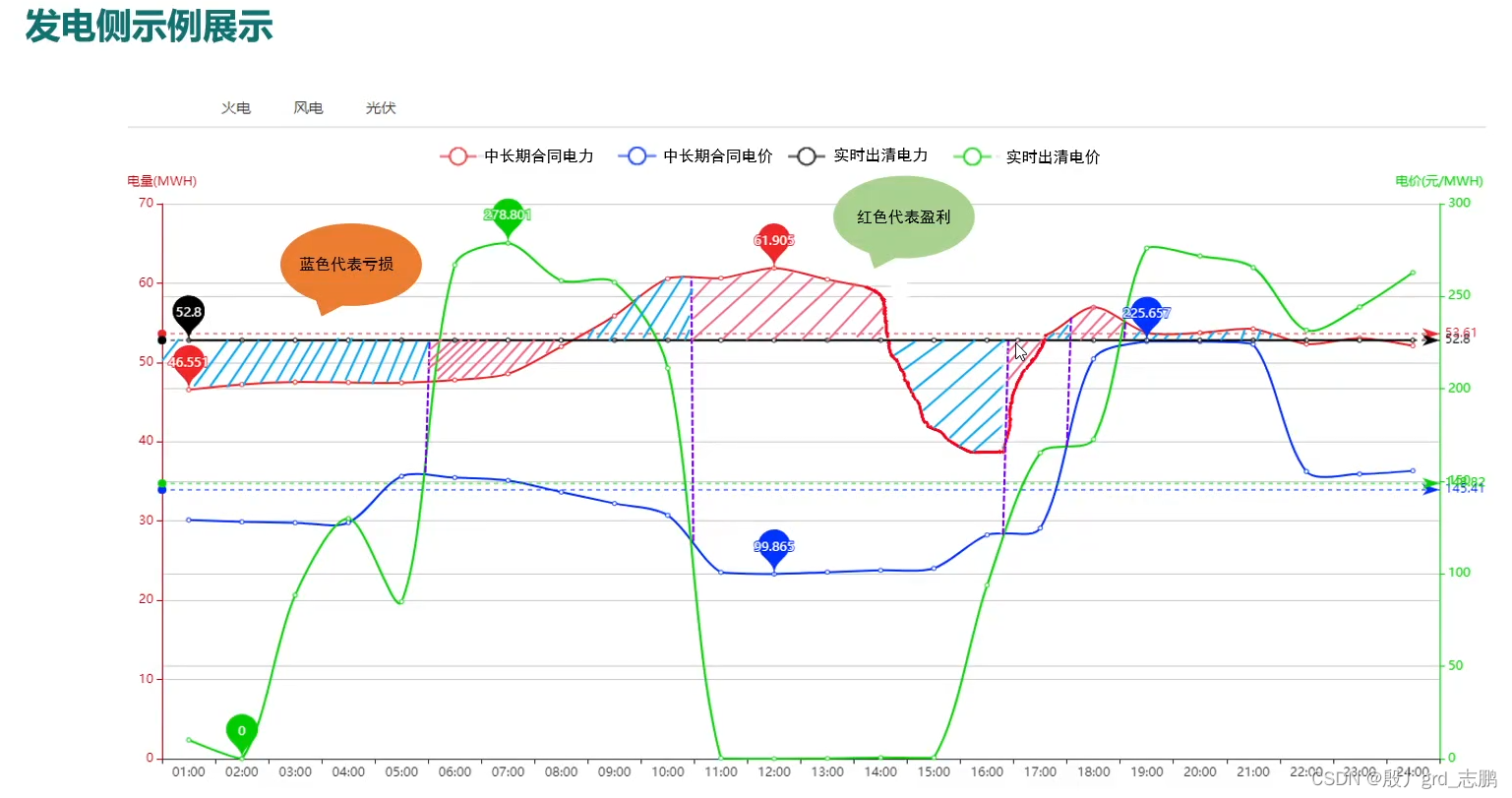Click the 40 value on left axis
Screen dimensions: 1512x798
click(x=146, y=442)
